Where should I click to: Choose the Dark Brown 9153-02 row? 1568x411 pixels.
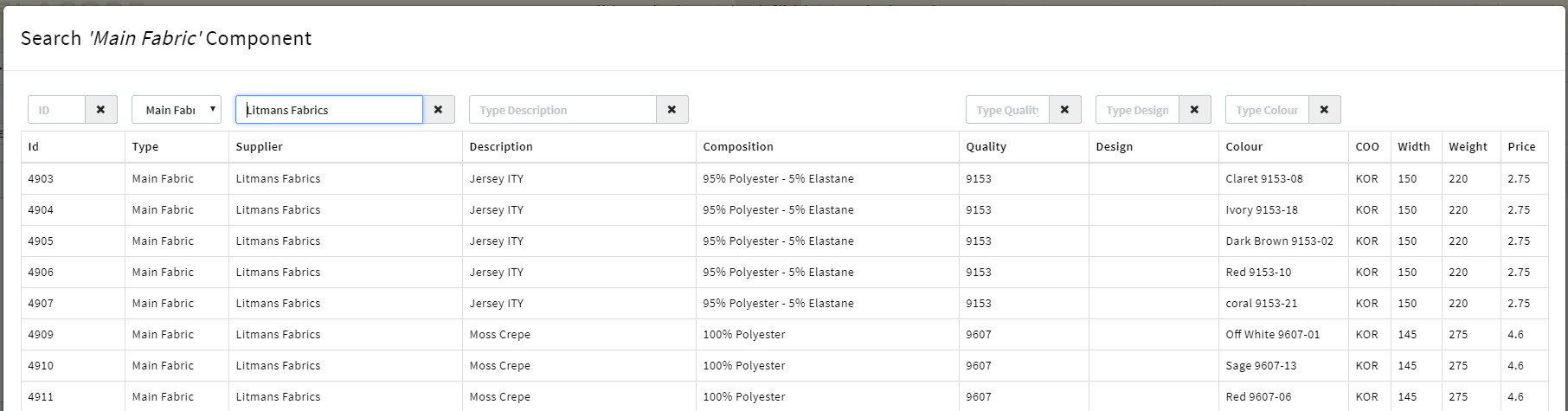tap(1279, 241)
